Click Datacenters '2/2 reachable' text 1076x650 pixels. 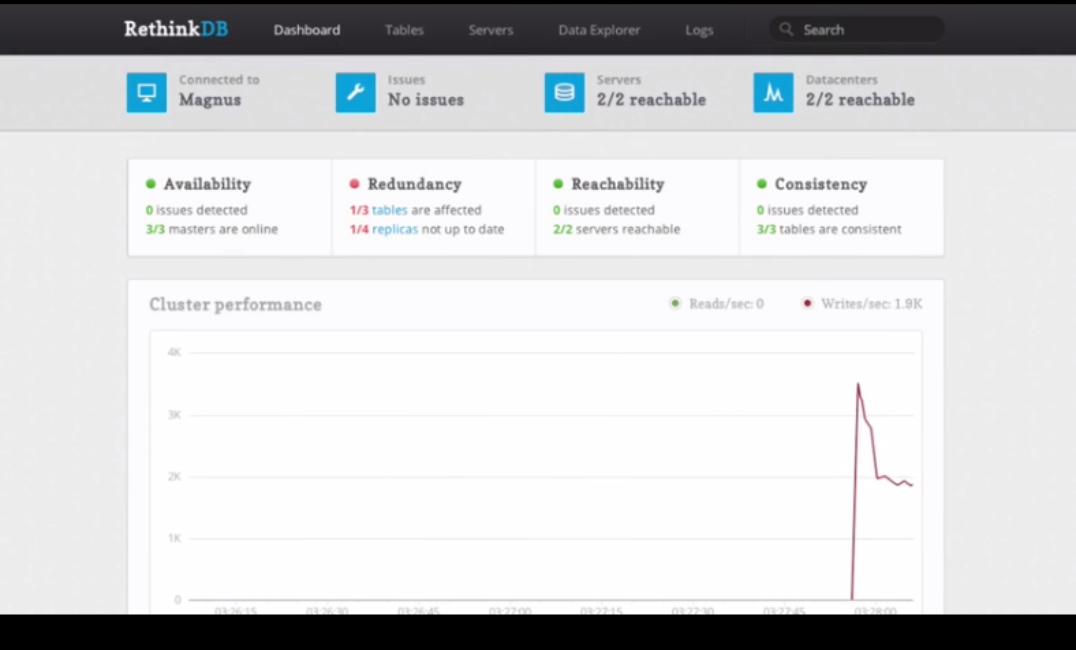[860, 100]
